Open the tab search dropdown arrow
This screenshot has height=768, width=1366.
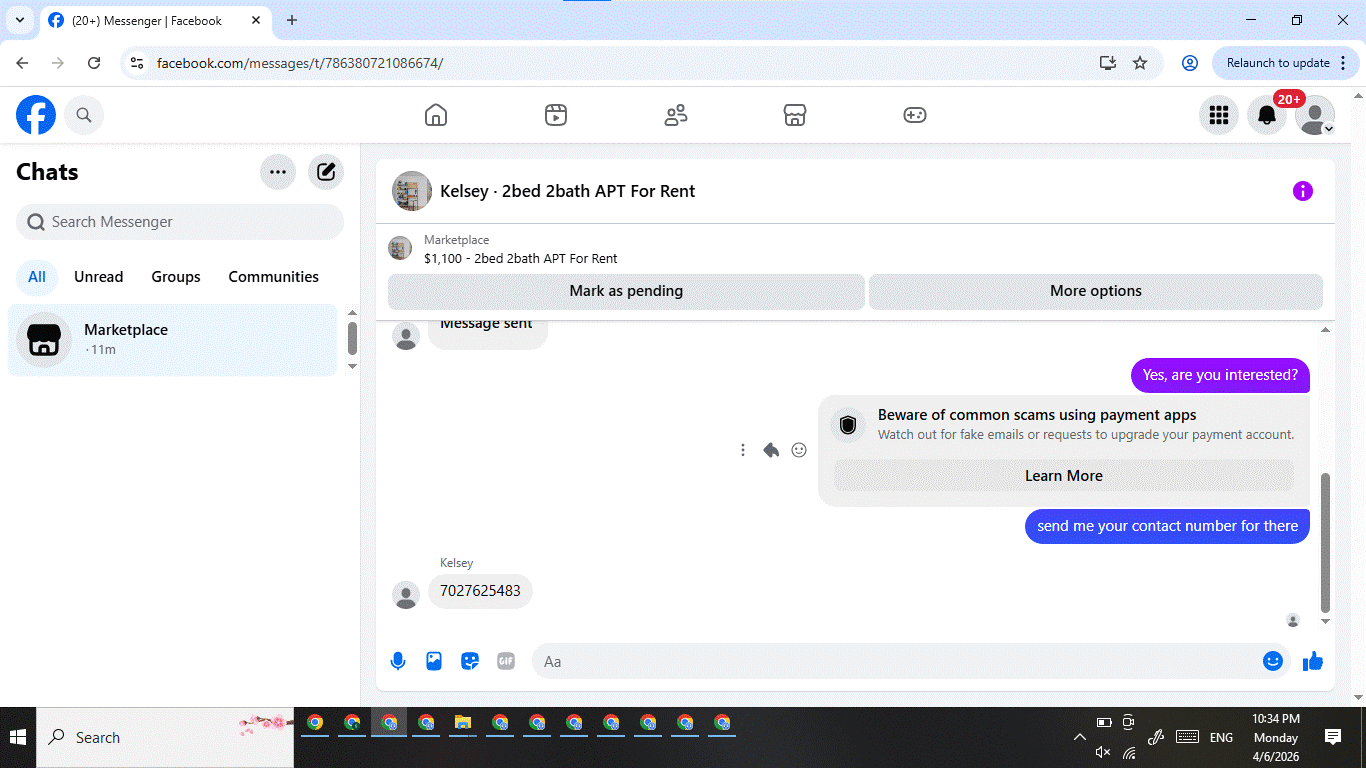(x=20, y=20)
